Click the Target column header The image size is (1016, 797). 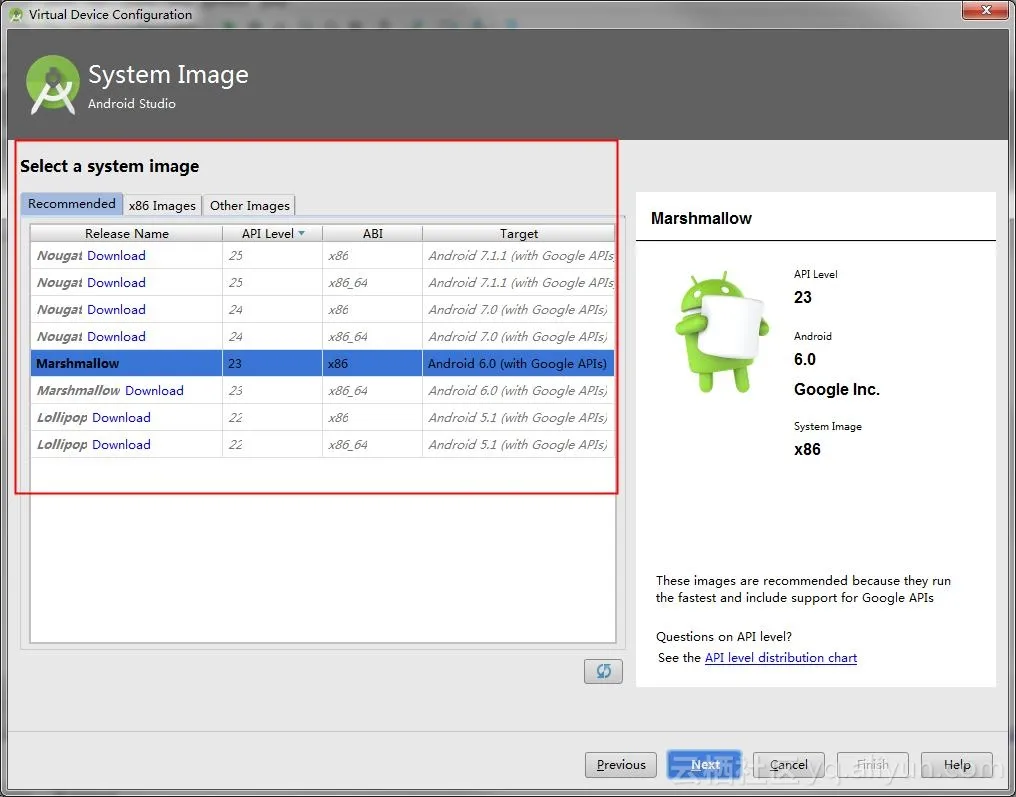pyautogui.click(x=518, y=233)
